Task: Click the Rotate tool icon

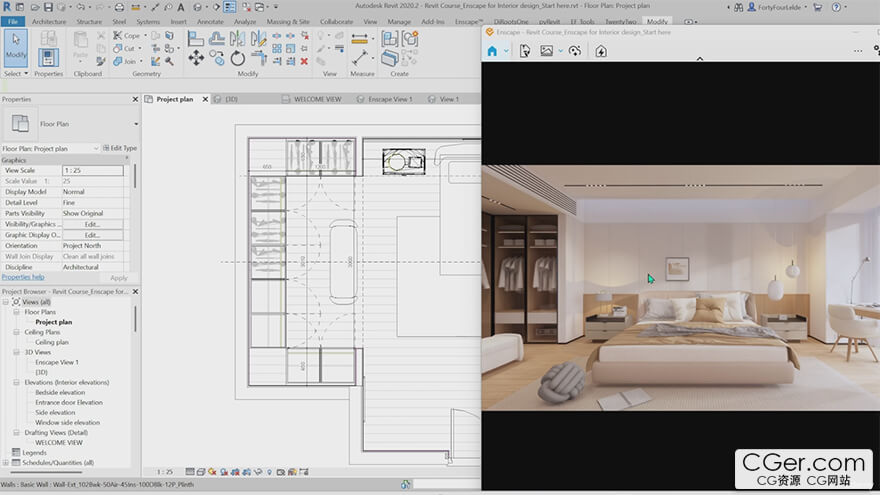Action: [x=238, y=59]
